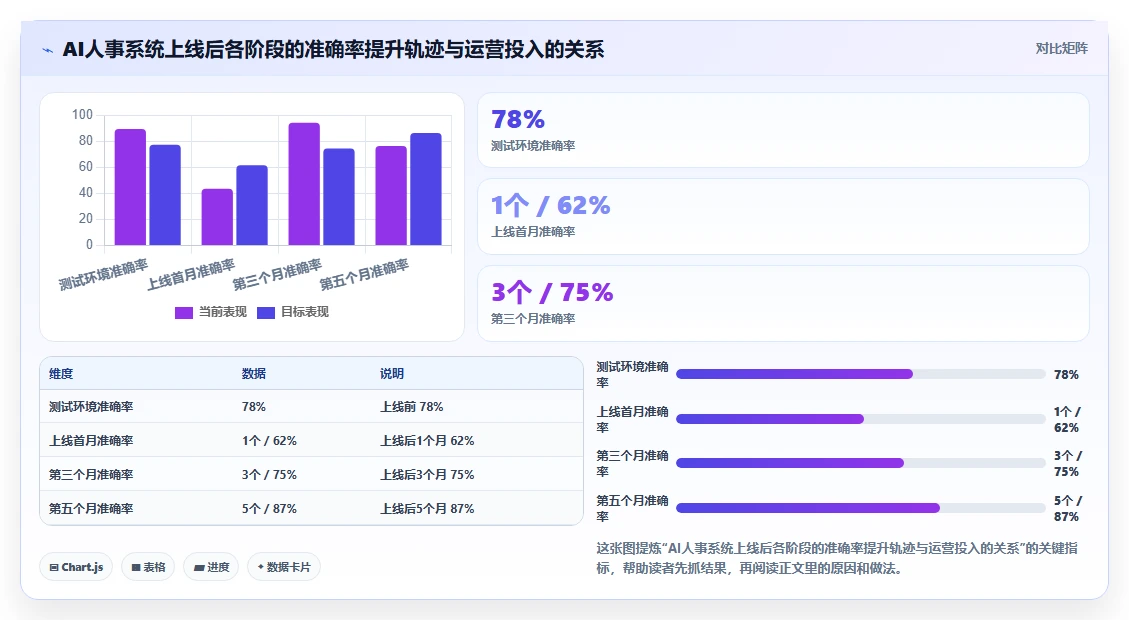Image resolution: width=1129 pixels, height=620 pixels.
Task: Click the 维度 column header
Action: click(x=61, y=374)
